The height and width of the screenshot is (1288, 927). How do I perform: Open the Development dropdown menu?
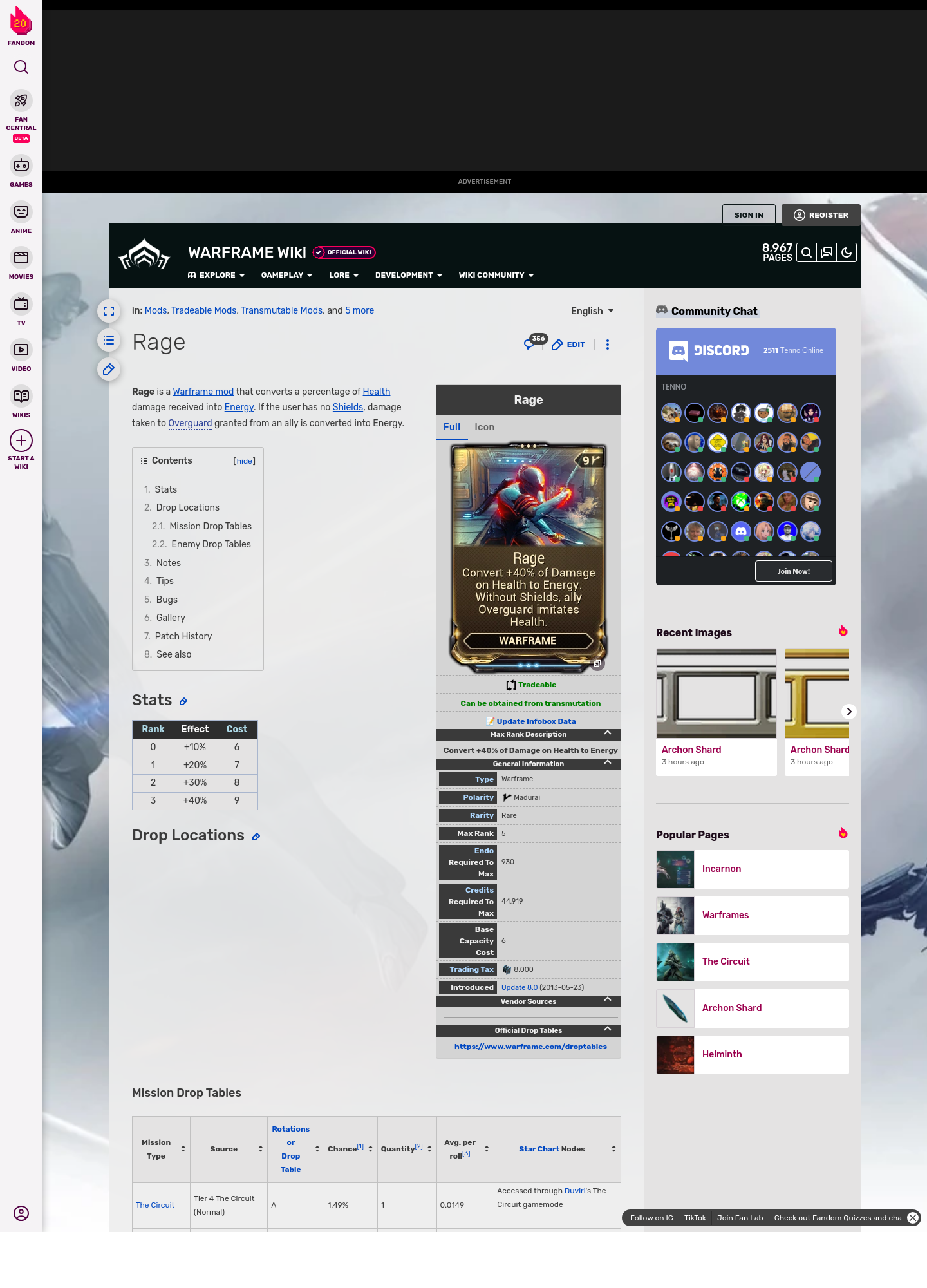tap(409, 275)
